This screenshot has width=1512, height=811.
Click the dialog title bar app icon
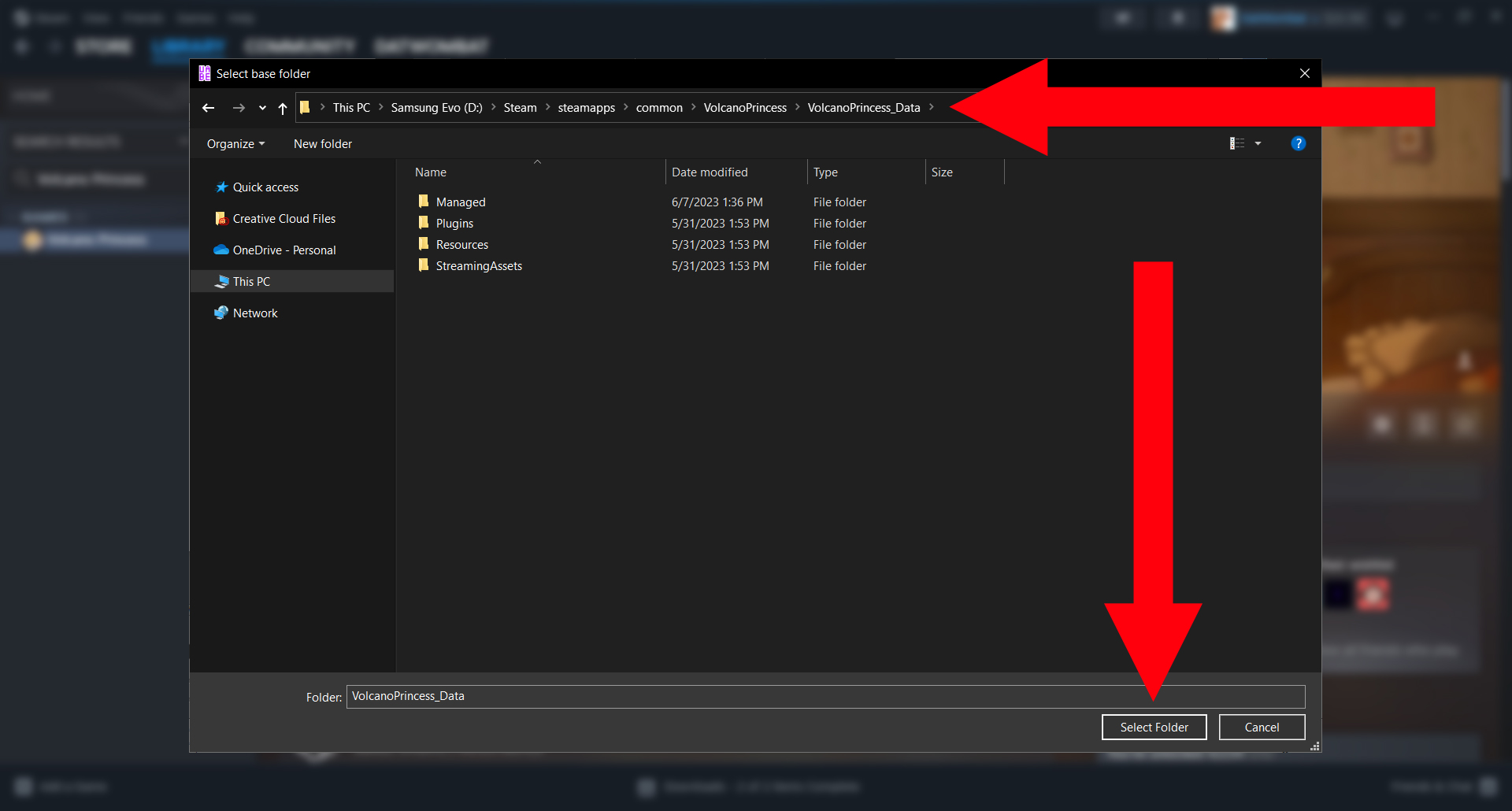pos(205,73)
